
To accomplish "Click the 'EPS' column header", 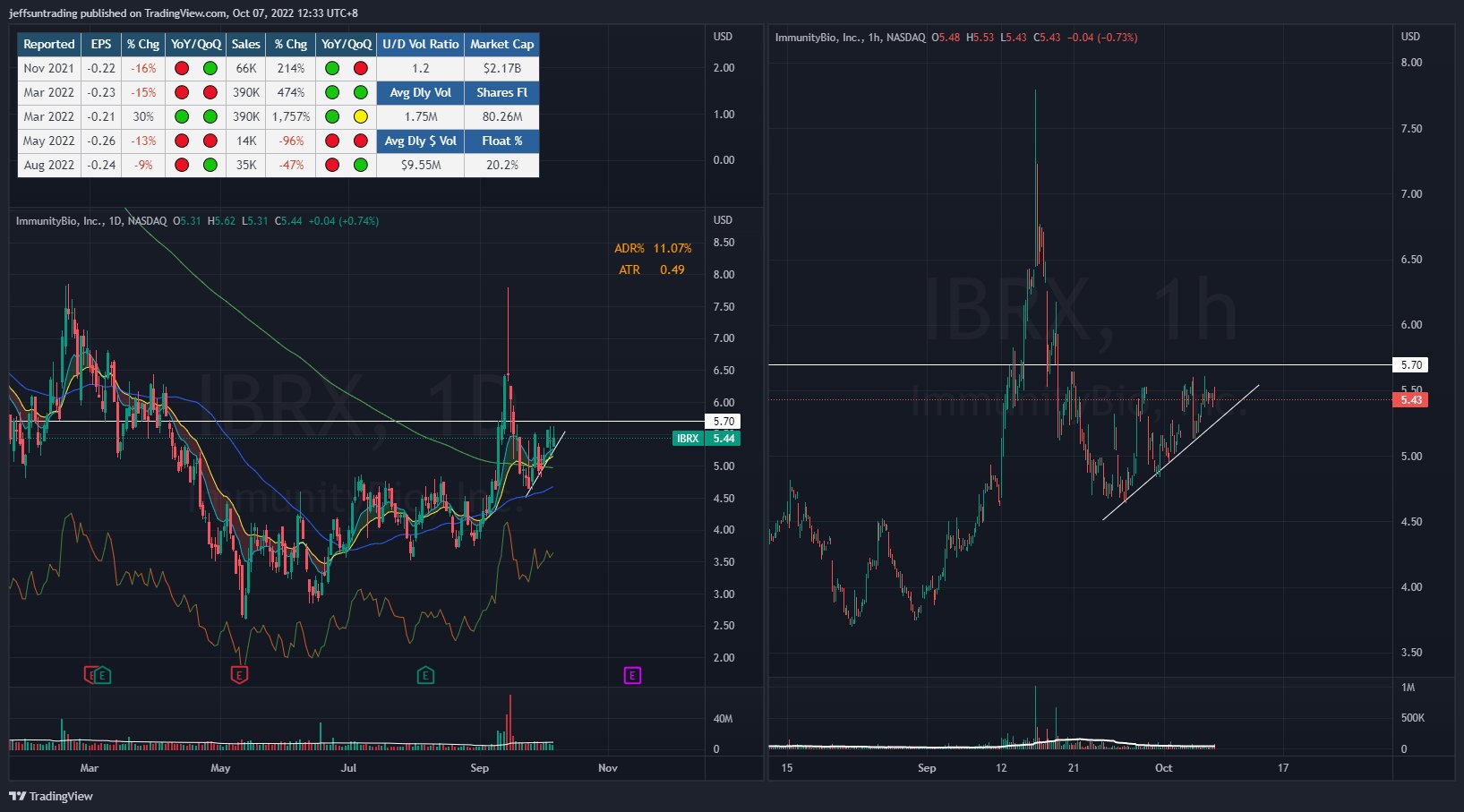I will point(101,44).
